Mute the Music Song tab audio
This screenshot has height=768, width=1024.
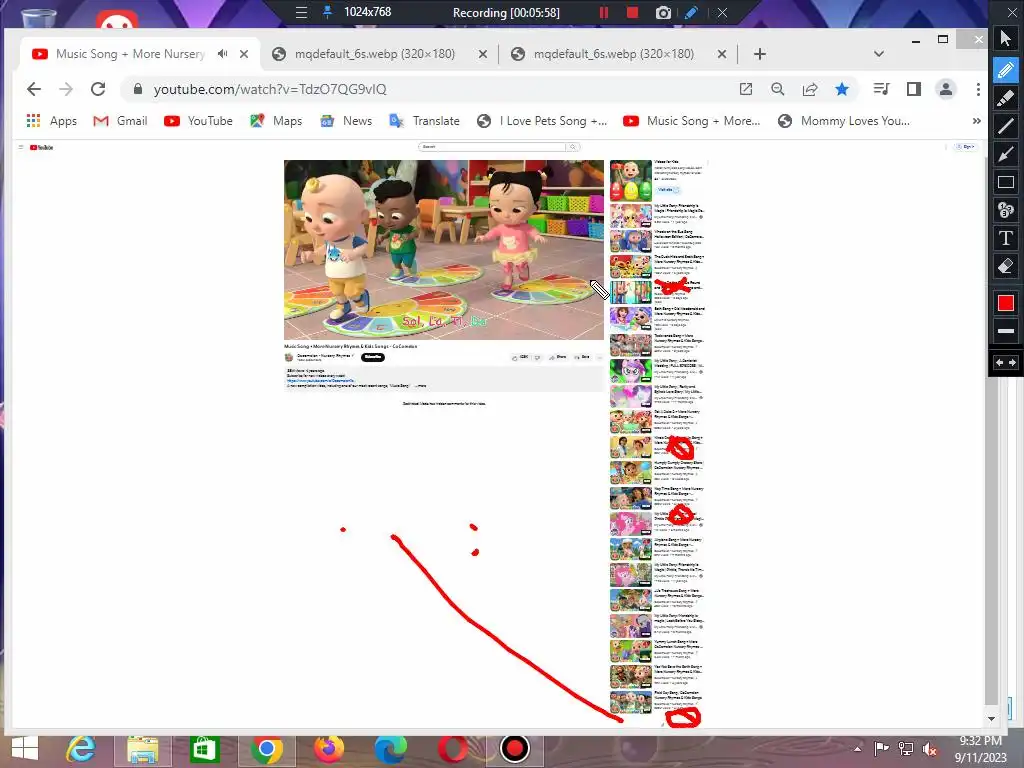pos(223,54)
